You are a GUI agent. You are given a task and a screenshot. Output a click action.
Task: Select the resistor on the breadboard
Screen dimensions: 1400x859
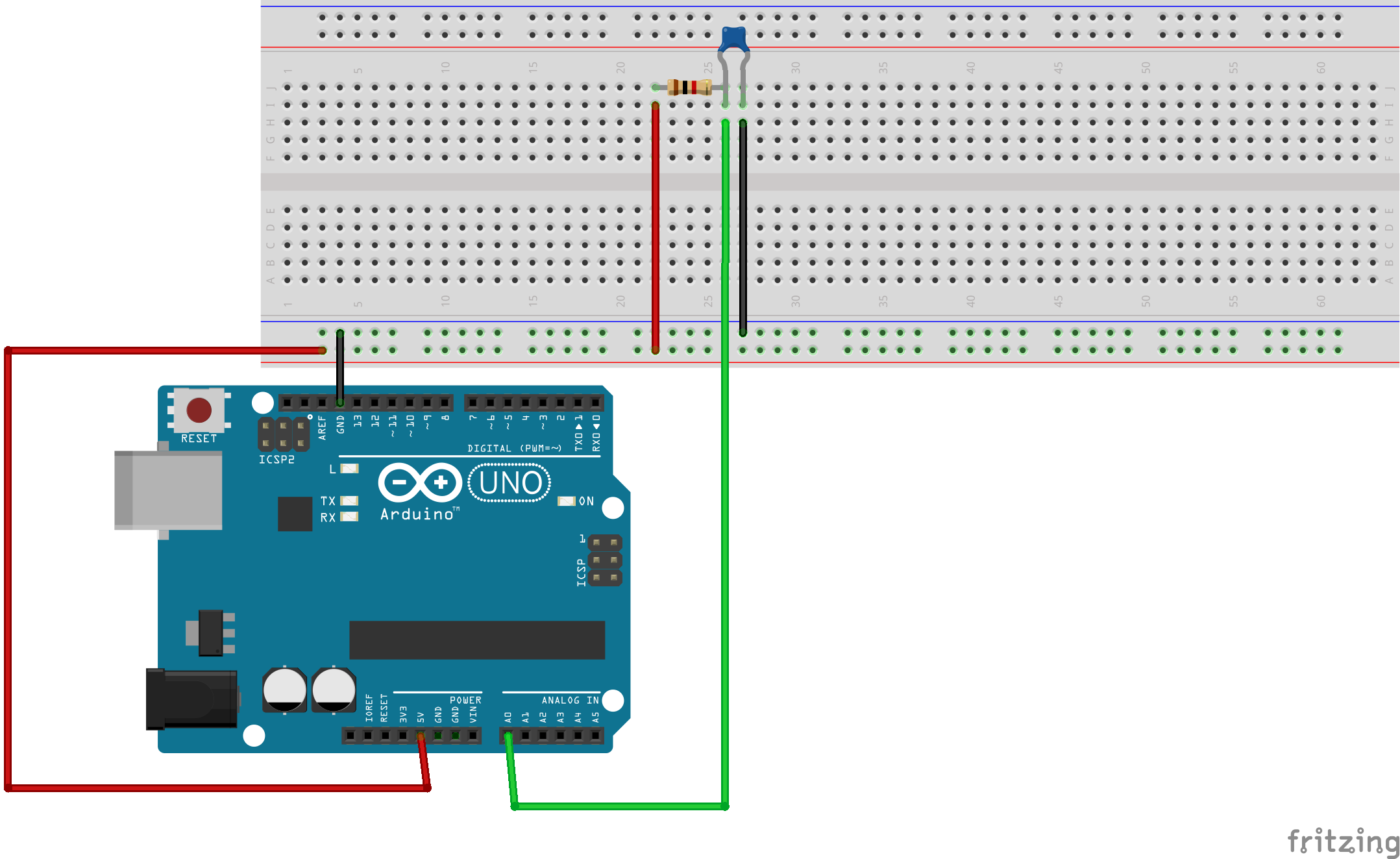[689, 87]
